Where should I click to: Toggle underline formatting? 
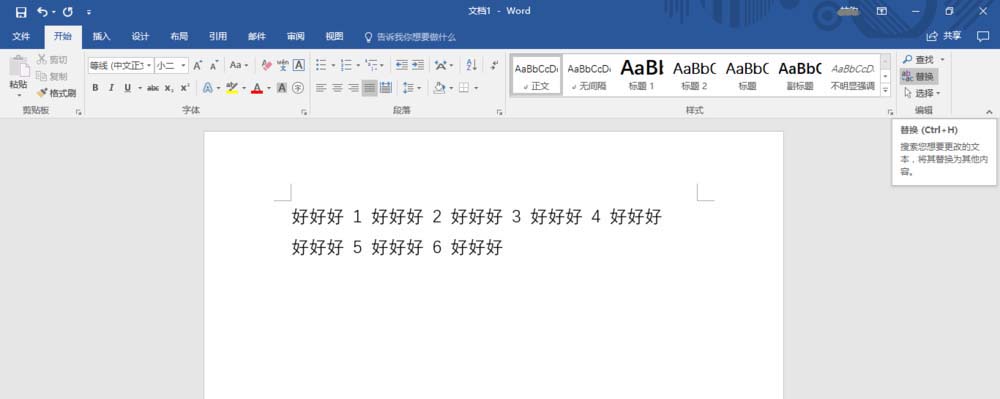(x=128, y=88)
